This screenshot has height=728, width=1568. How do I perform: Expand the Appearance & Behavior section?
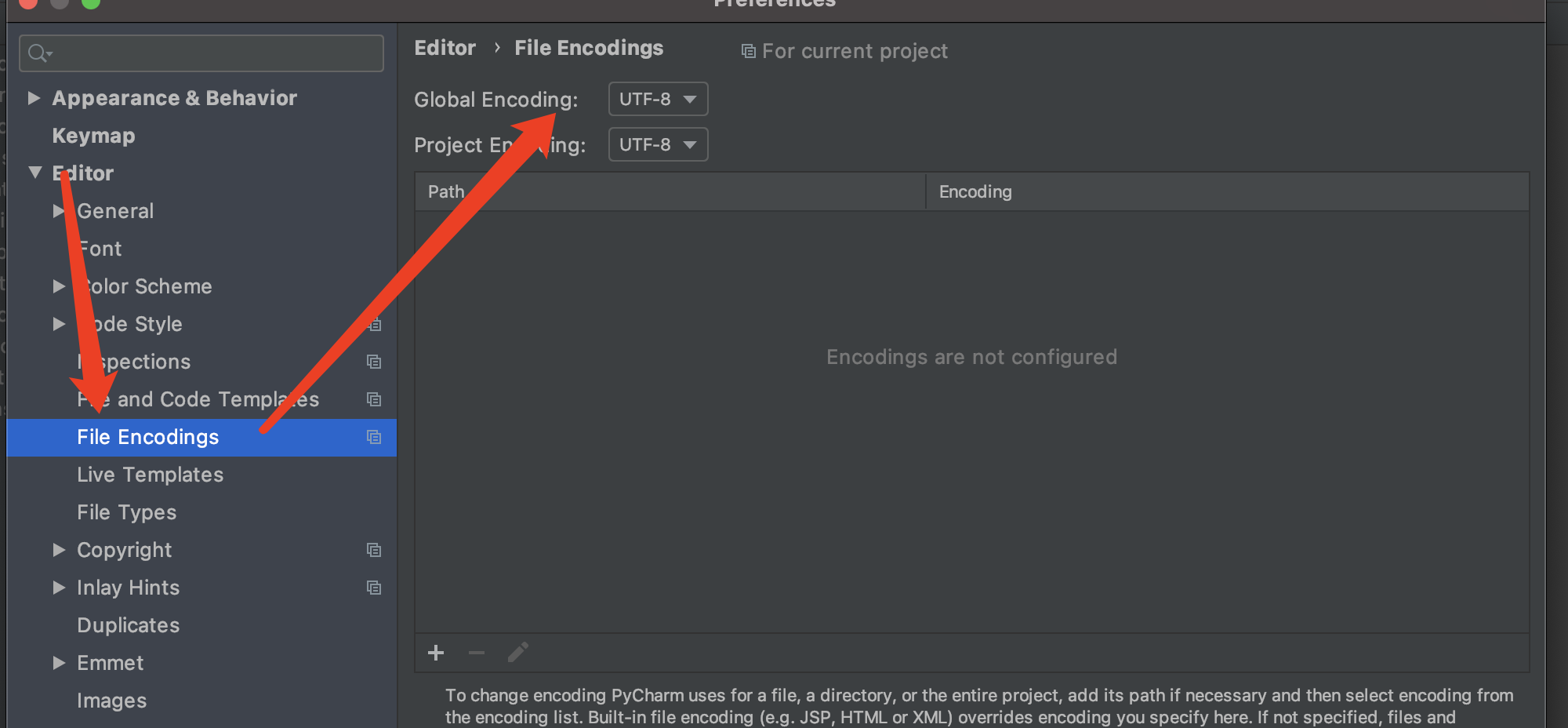pyautogui.click(x=34, y=98)
